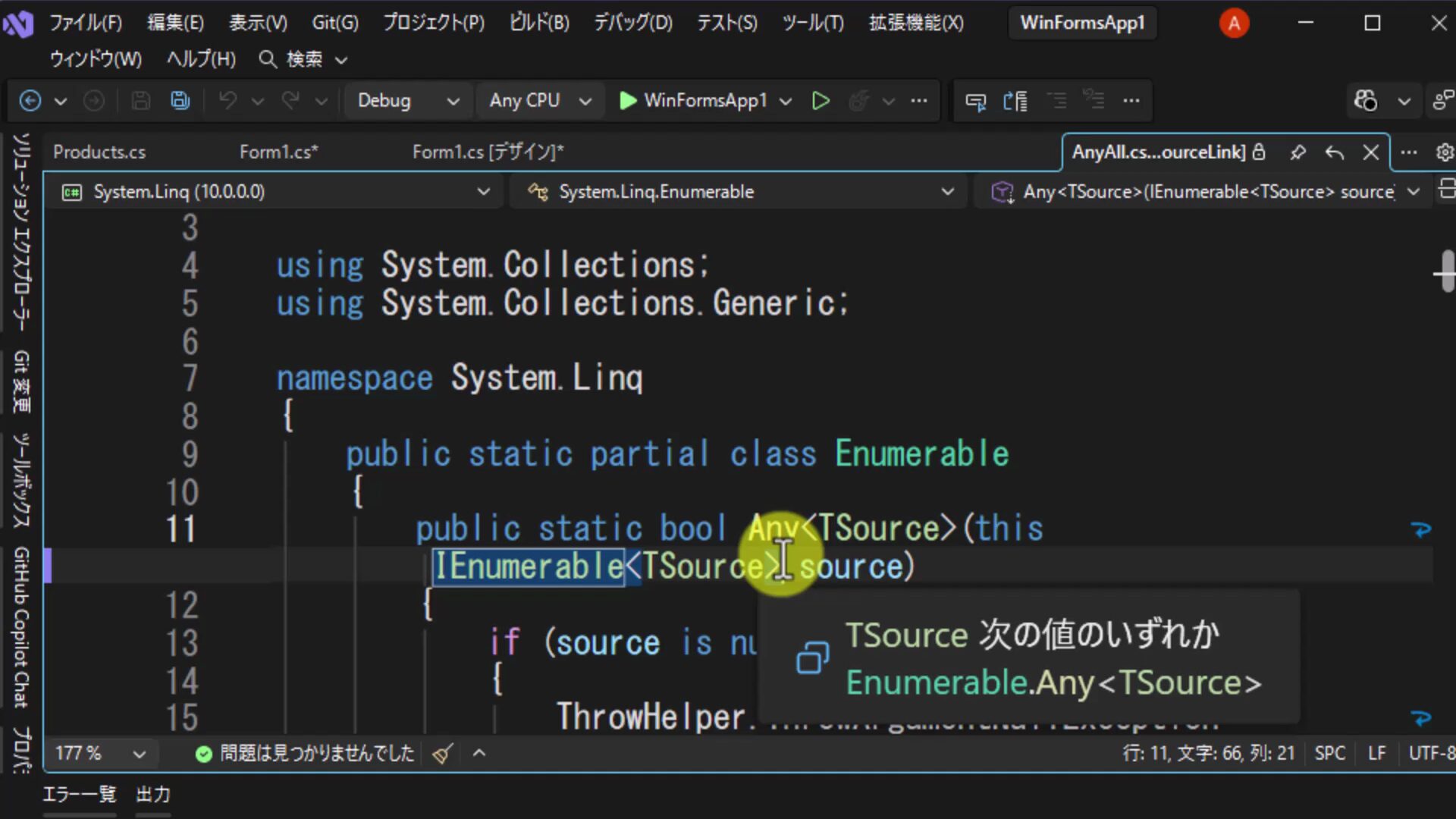Click the vertical scrollbar thumb in editor
Image resolution: width=1456 pixels, height=819 pixels.
click(1447, 271)
